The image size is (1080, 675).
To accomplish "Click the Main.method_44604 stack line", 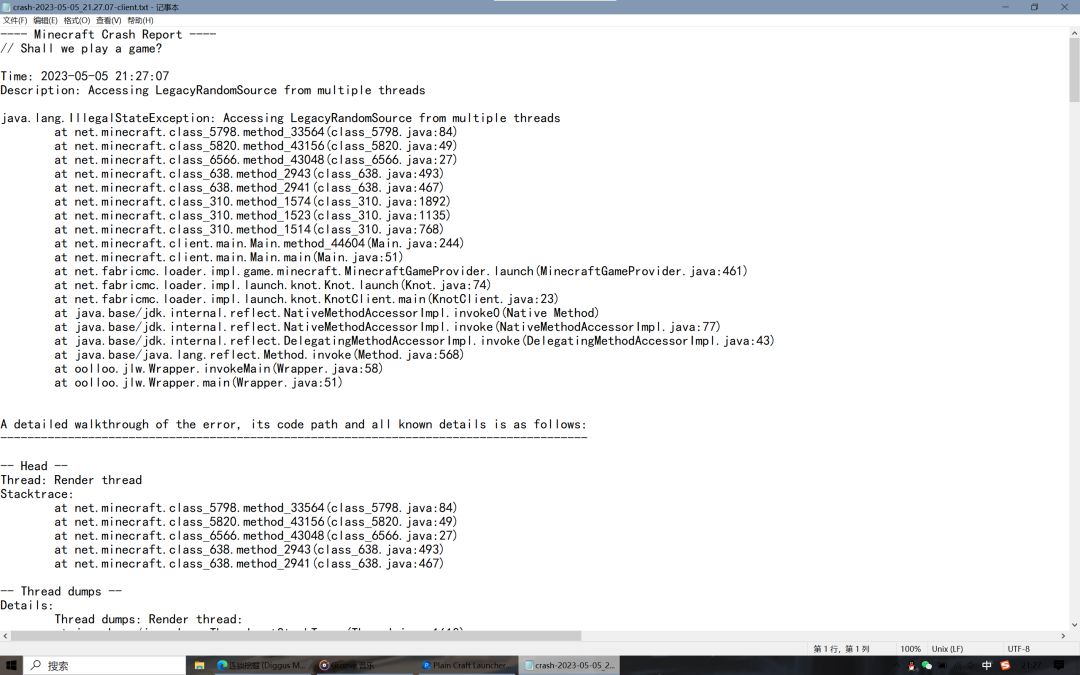I will pyautogui.click(x=259, y=243).
